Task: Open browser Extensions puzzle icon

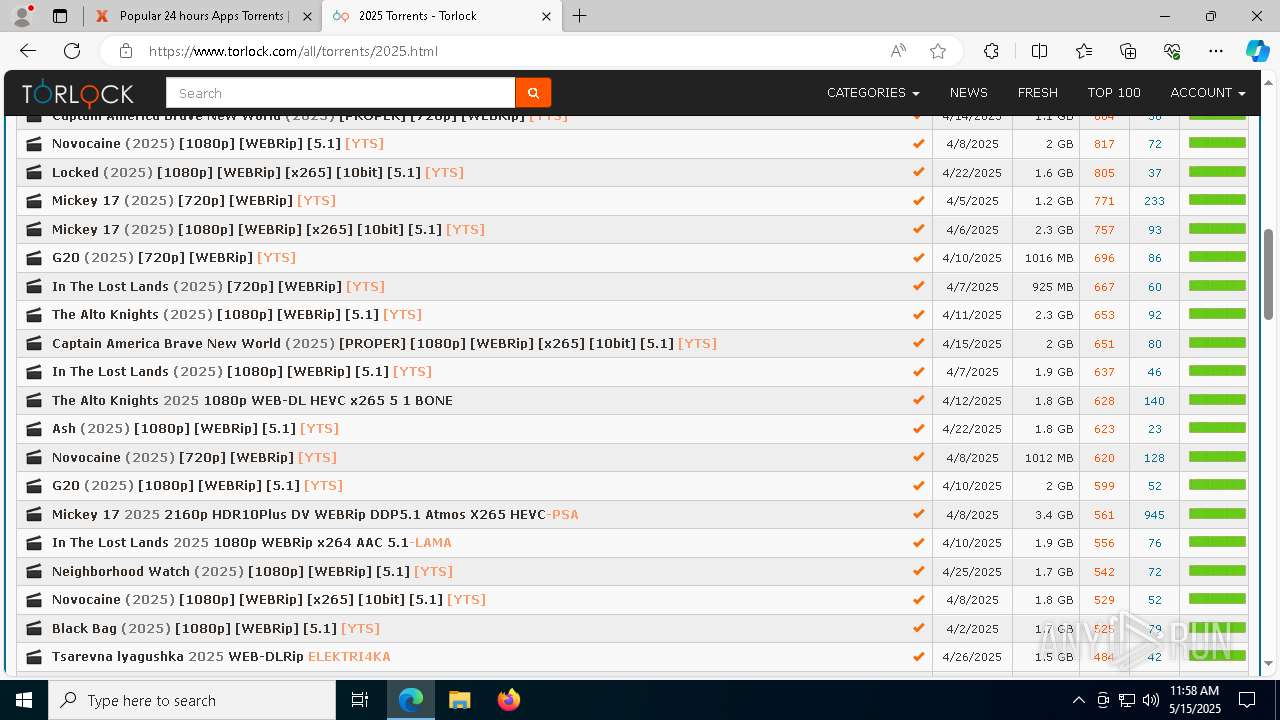Action: [x=991, y=51]
